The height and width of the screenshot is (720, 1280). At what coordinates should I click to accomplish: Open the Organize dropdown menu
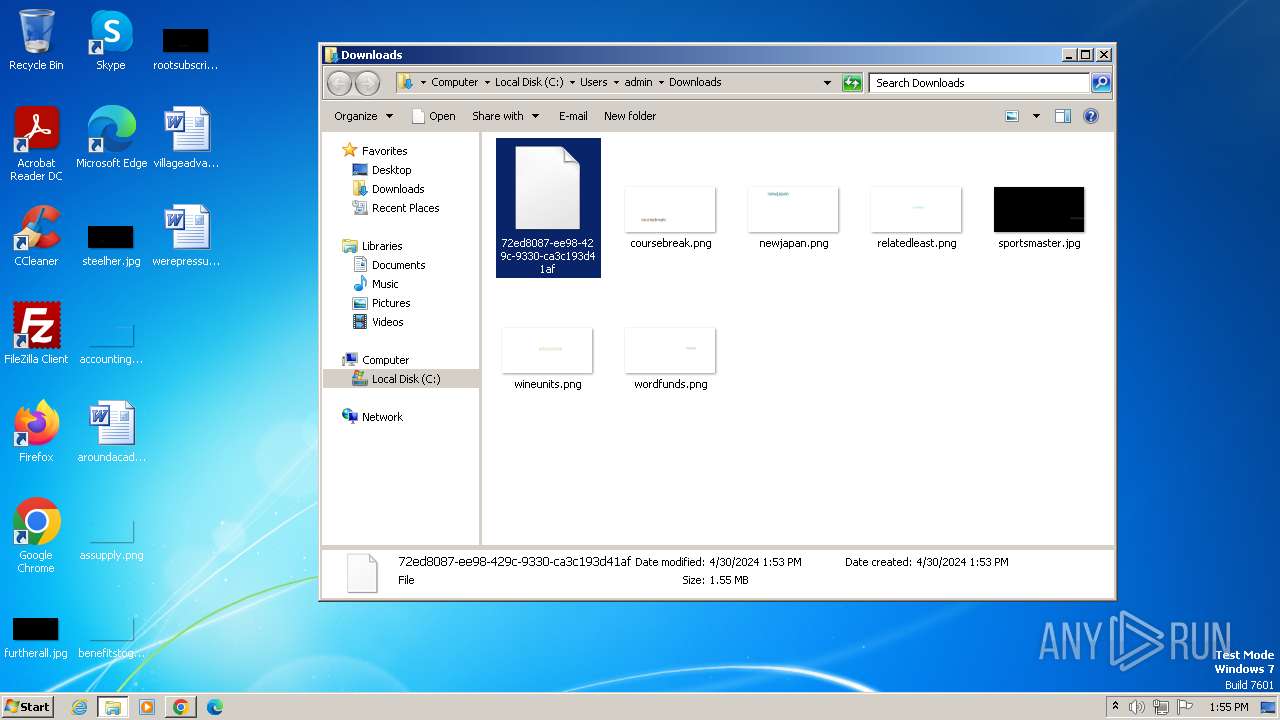pyautogui.click(x=364, y=116)
